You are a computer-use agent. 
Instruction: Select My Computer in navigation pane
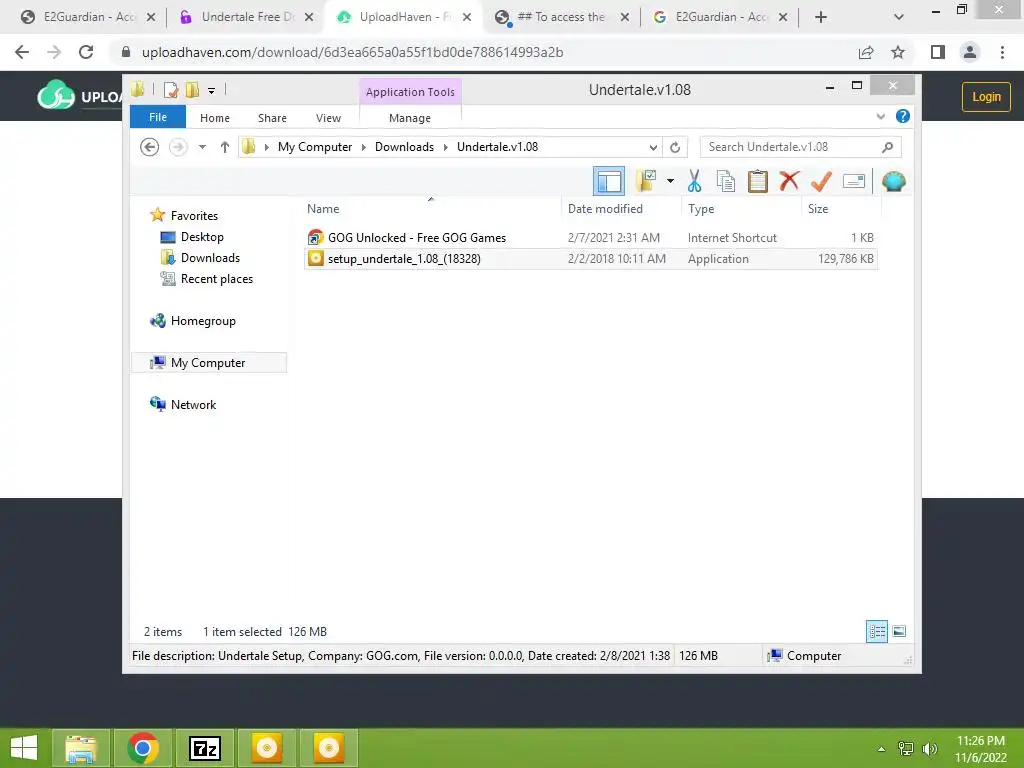point(208,362)
